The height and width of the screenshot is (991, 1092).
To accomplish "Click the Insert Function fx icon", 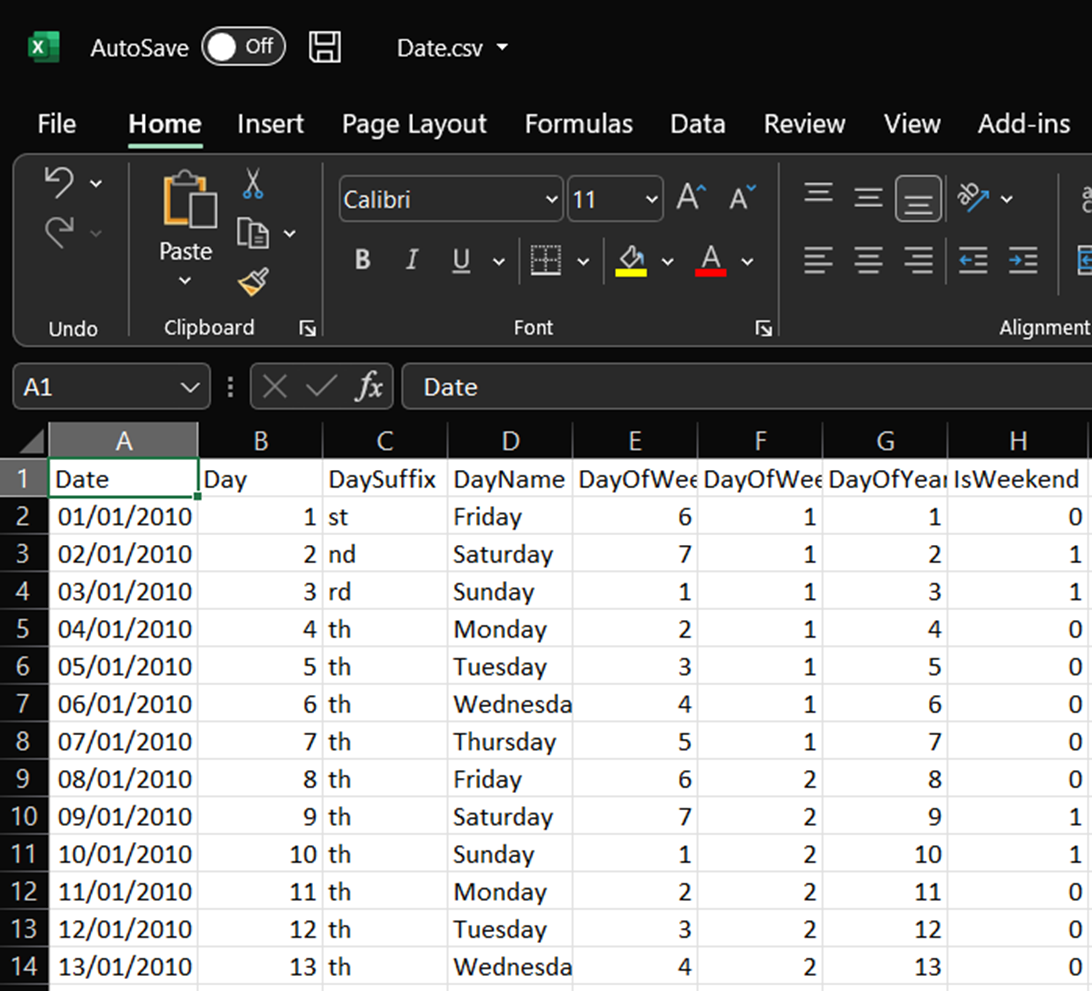I will (370, 386).
